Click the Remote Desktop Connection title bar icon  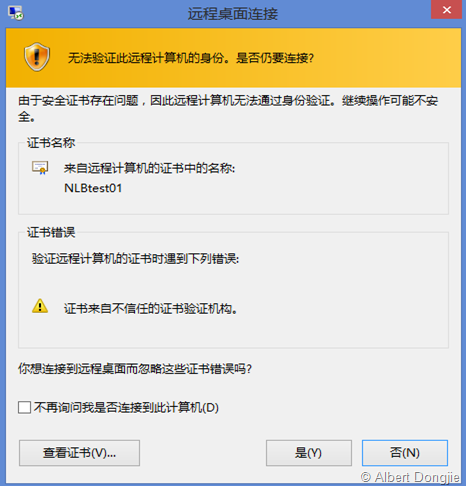(x=16, y=13)
